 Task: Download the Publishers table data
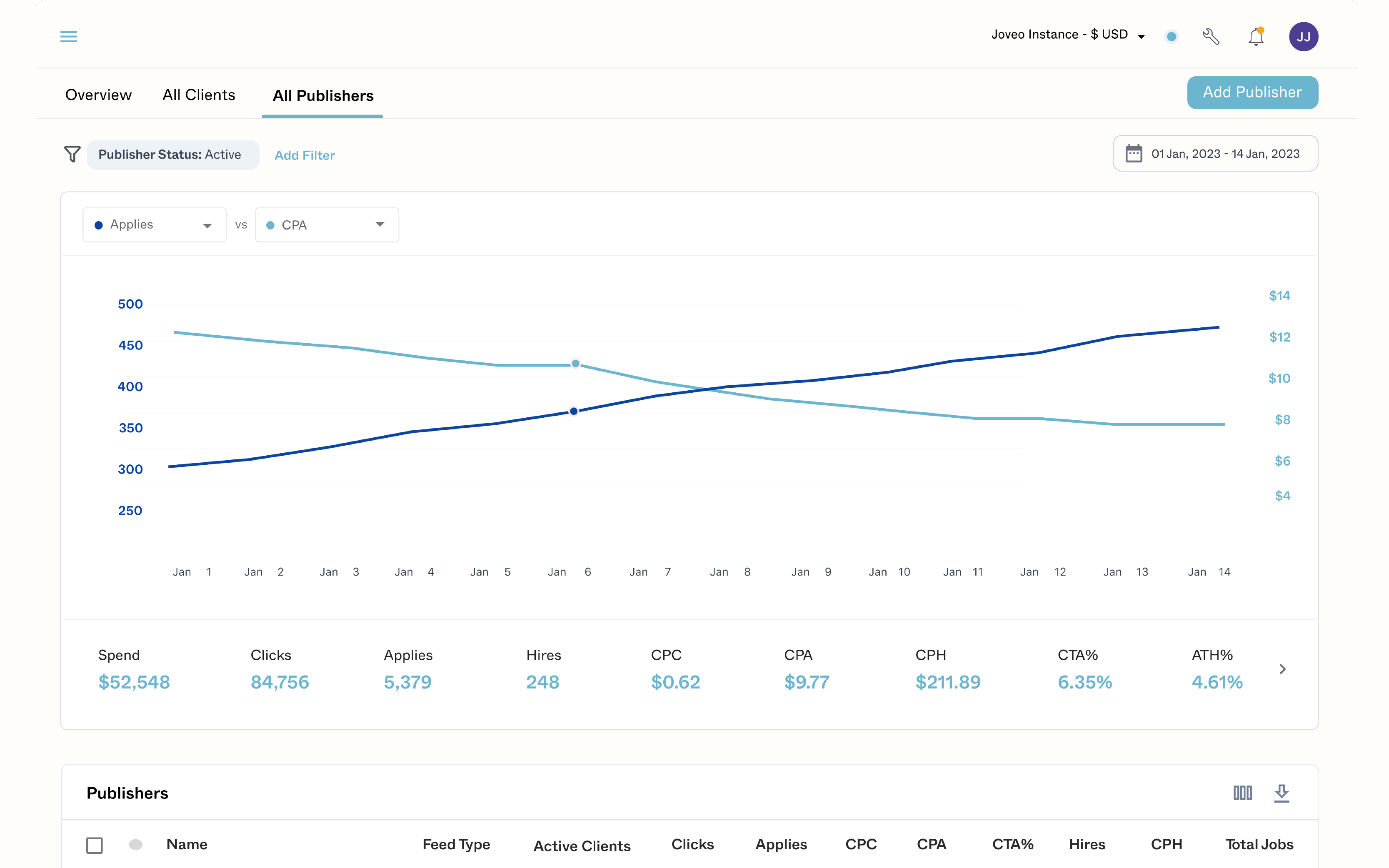(1282, 793)
